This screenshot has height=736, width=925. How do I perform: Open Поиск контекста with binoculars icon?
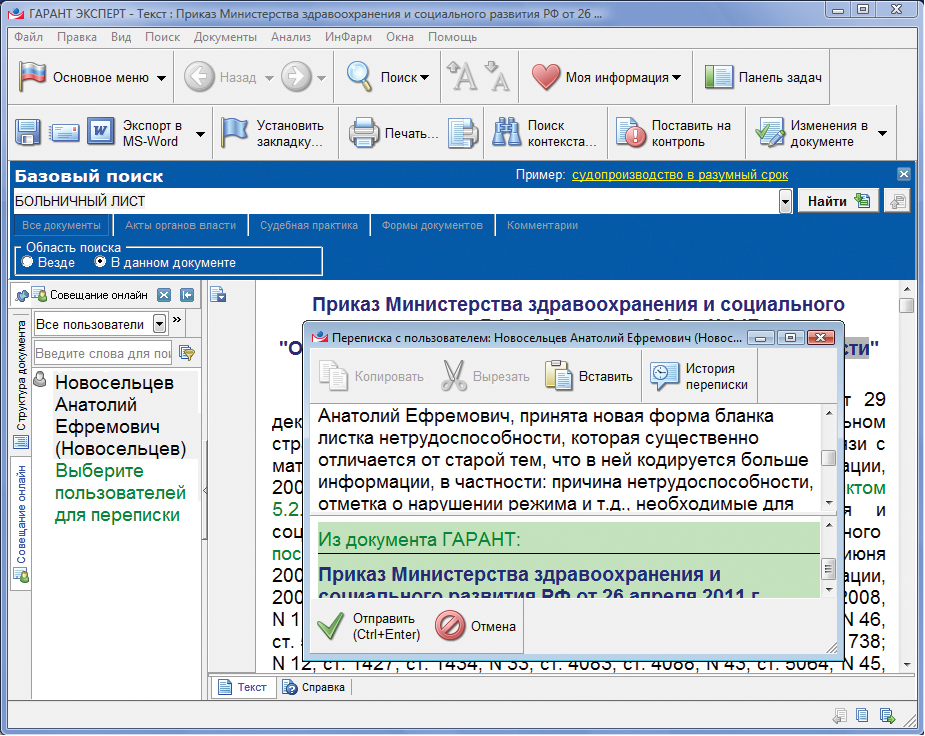pos(508,133)
